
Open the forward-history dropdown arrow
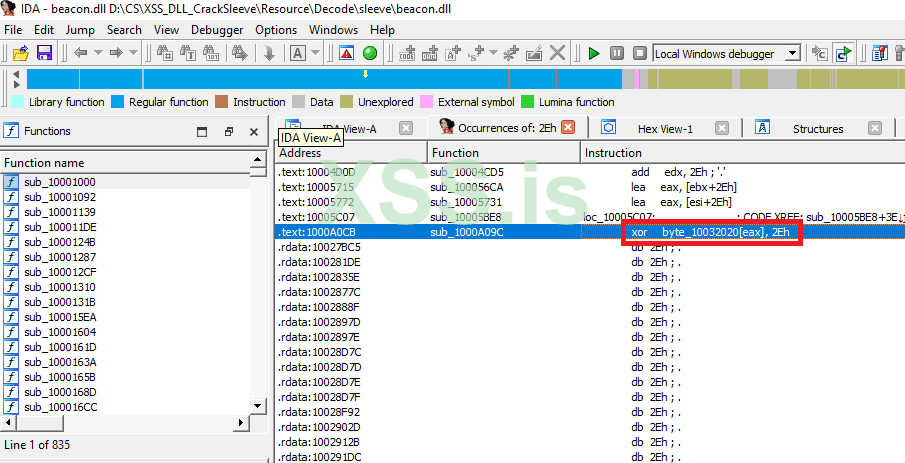pos(133,53)
